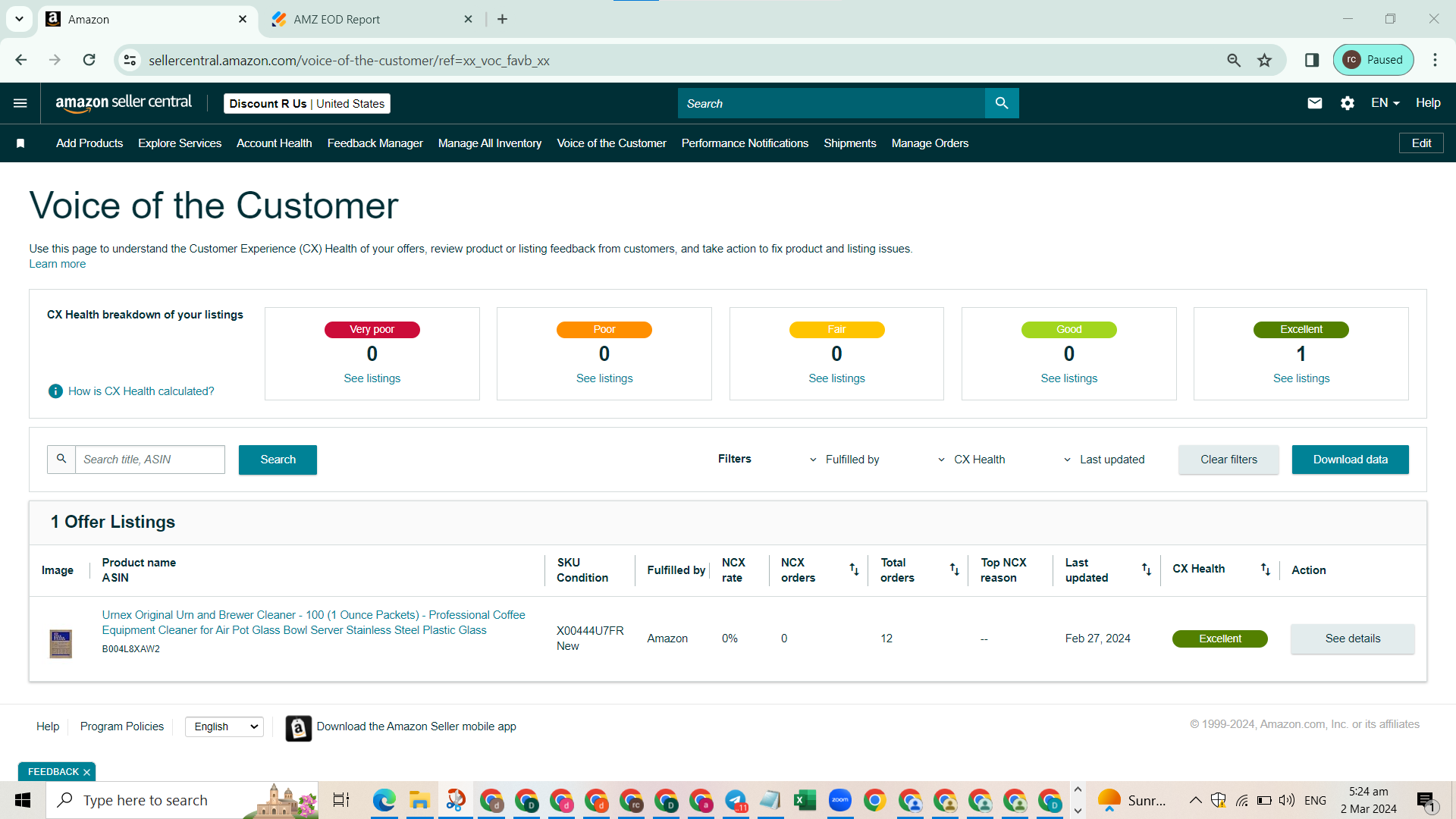Show hidden system tray icons

tap(1195, 800)
